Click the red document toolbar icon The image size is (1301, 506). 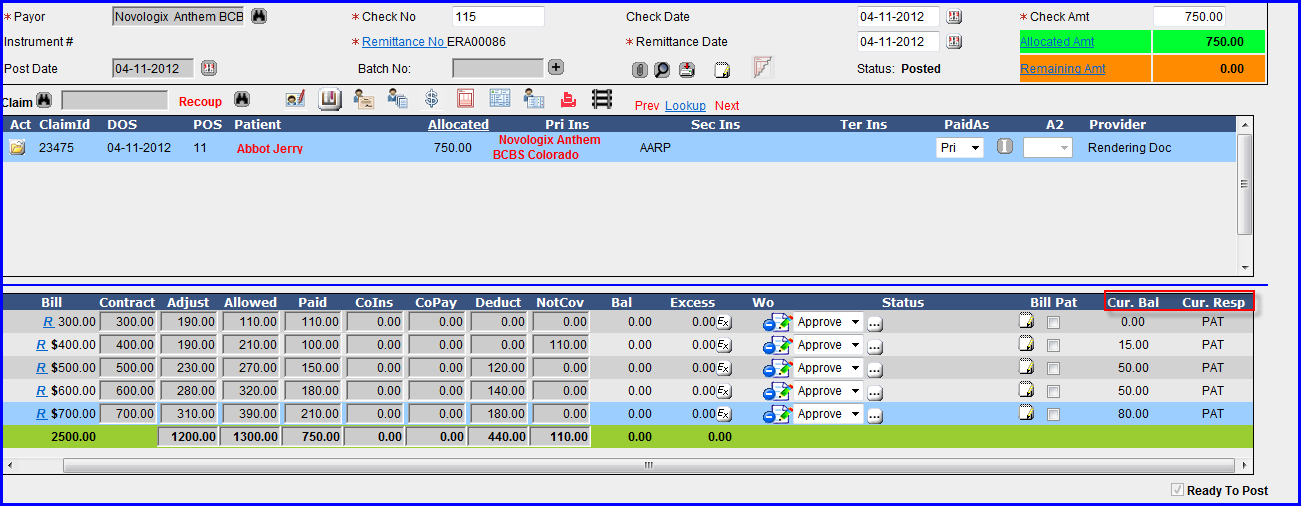tap(465, 99)
